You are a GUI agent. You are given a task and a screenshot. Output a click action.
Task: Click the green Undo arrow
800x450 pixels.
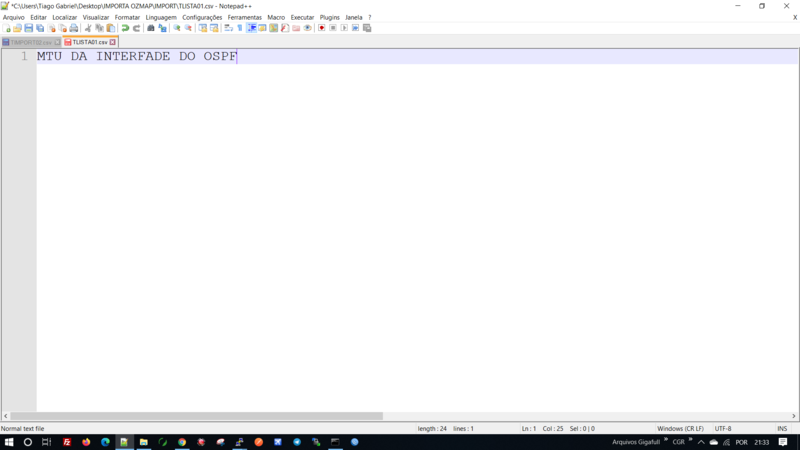125,28
